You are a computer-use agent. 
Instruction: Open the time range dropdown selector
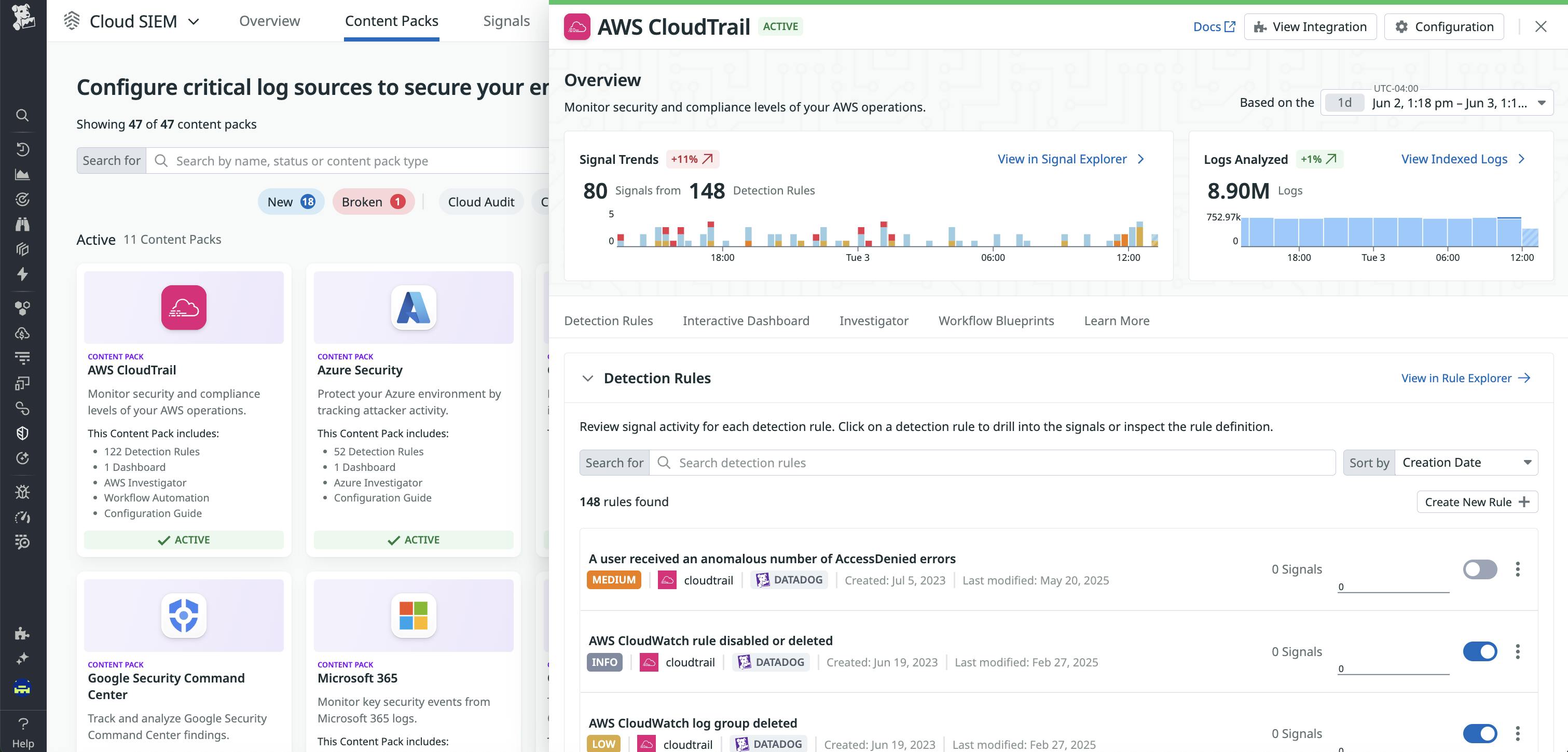coord(1541,103)
